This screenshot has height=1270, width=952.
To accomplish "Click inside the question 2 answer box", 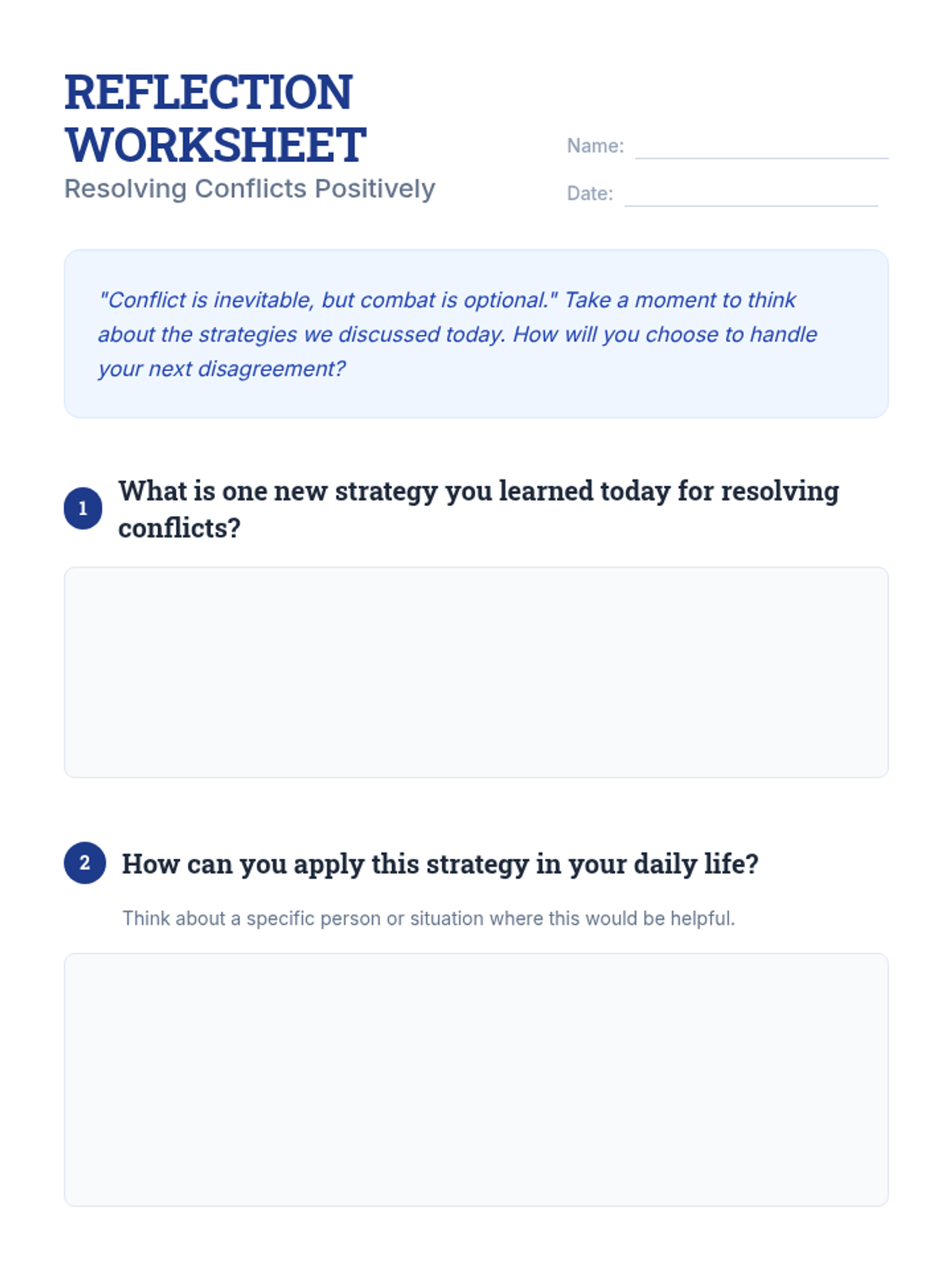I will (476, 1079).
